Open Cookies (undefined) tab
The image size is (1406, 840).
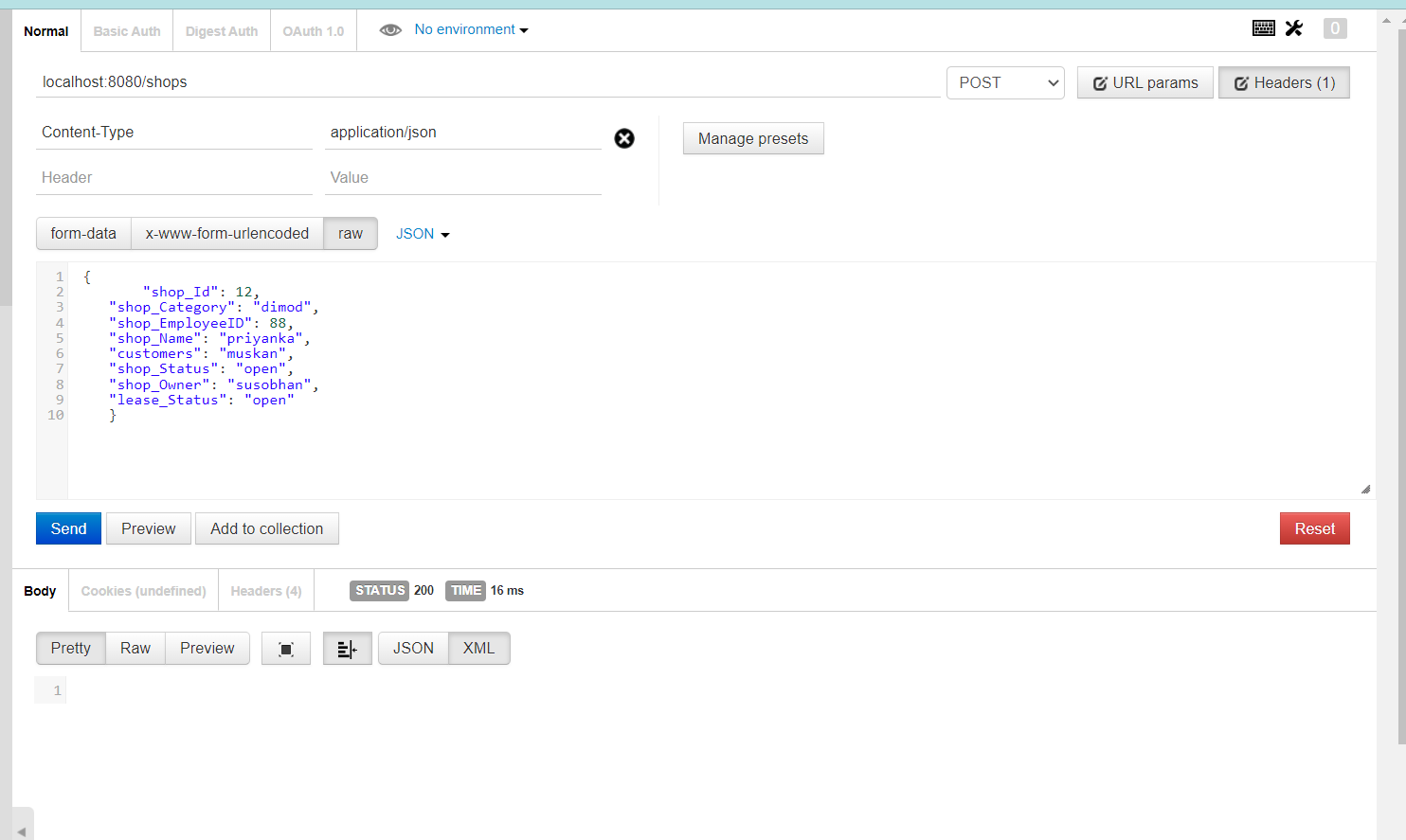[x=144, y=591]
